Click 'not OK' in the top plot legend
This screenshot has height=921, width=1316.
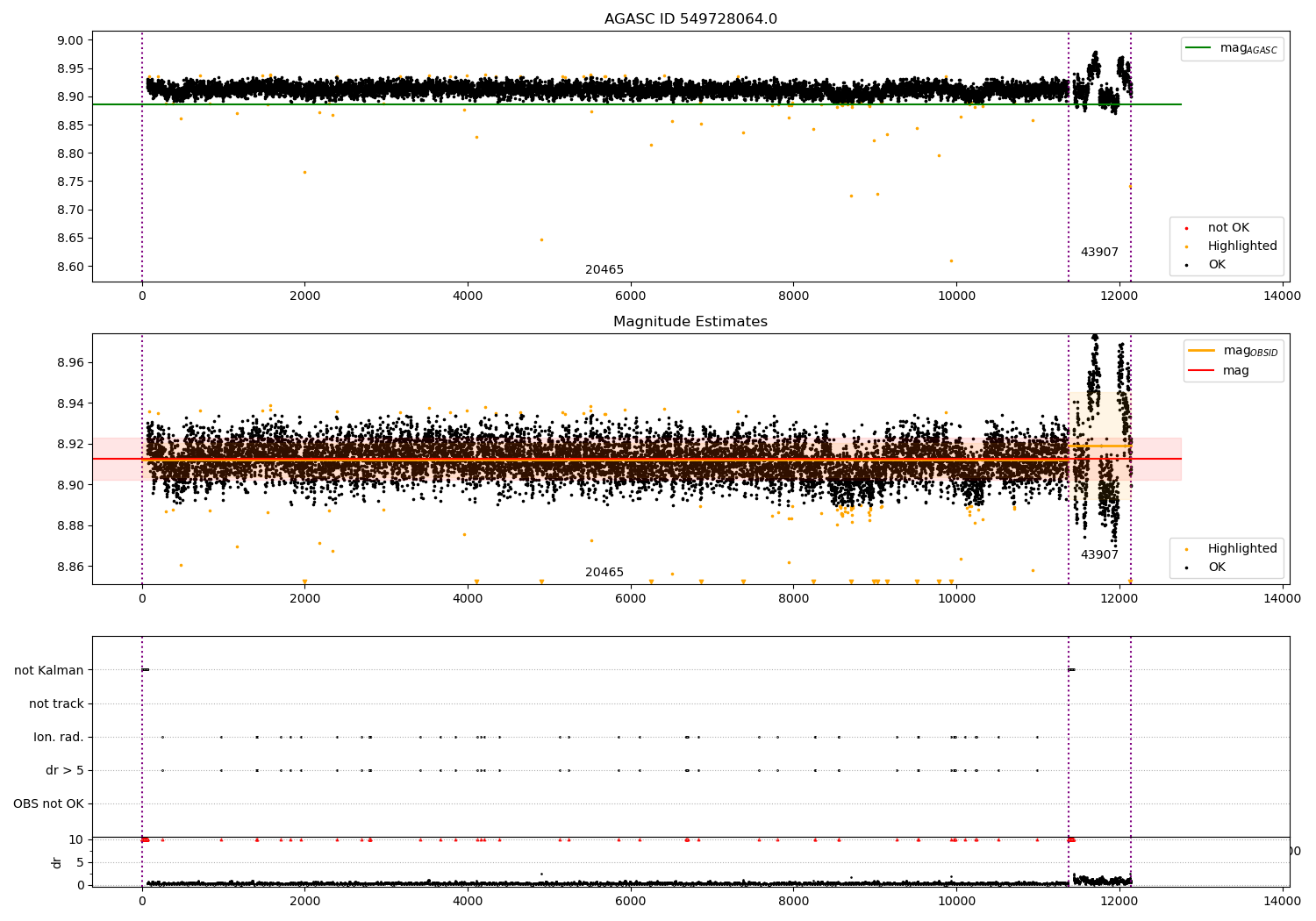pyautogui.click(x=1227, y=228)
